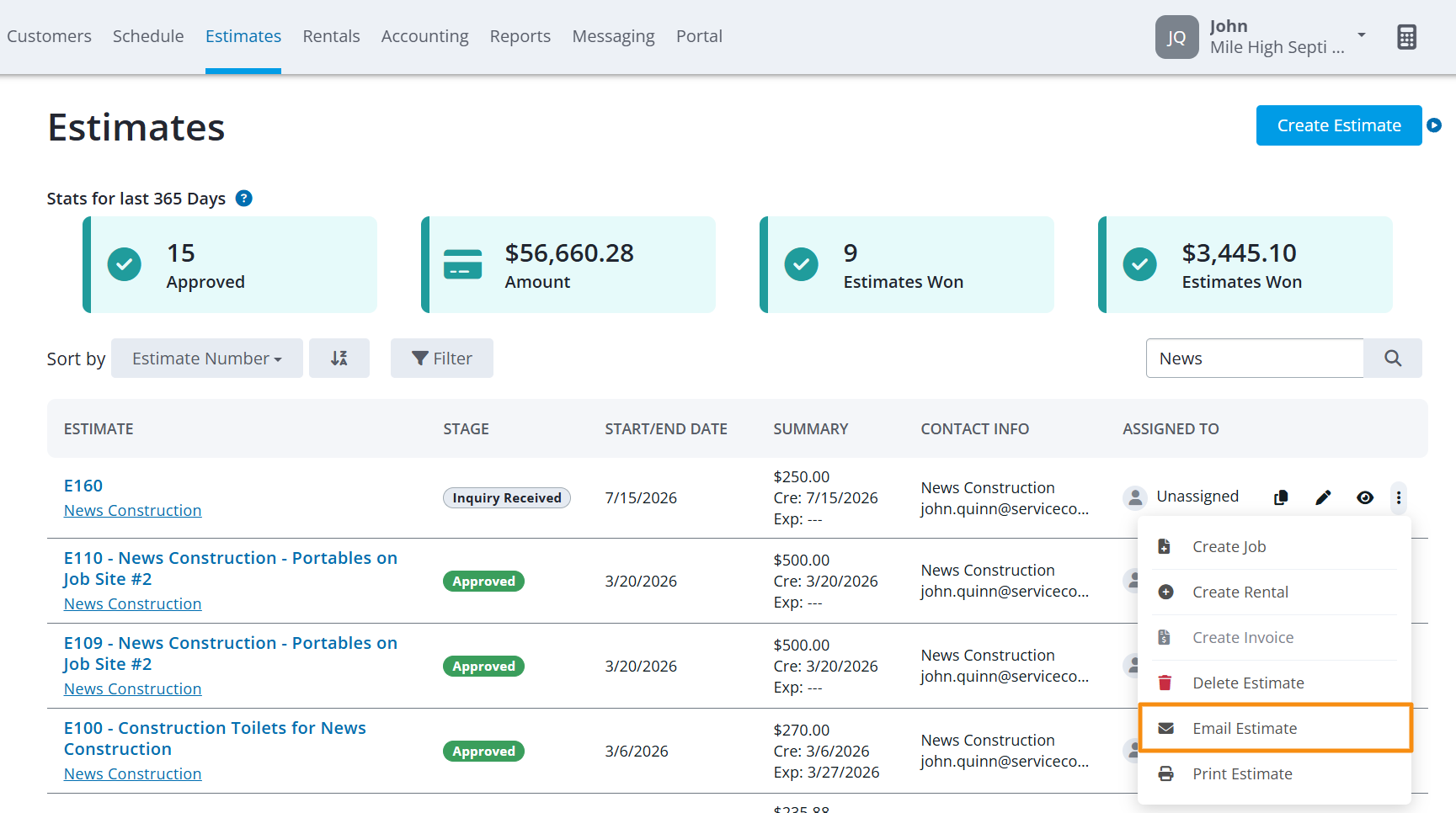Click the search magnifier button
The height and width of the screenshot is (813, 1456).
[x=1393, y=359]
